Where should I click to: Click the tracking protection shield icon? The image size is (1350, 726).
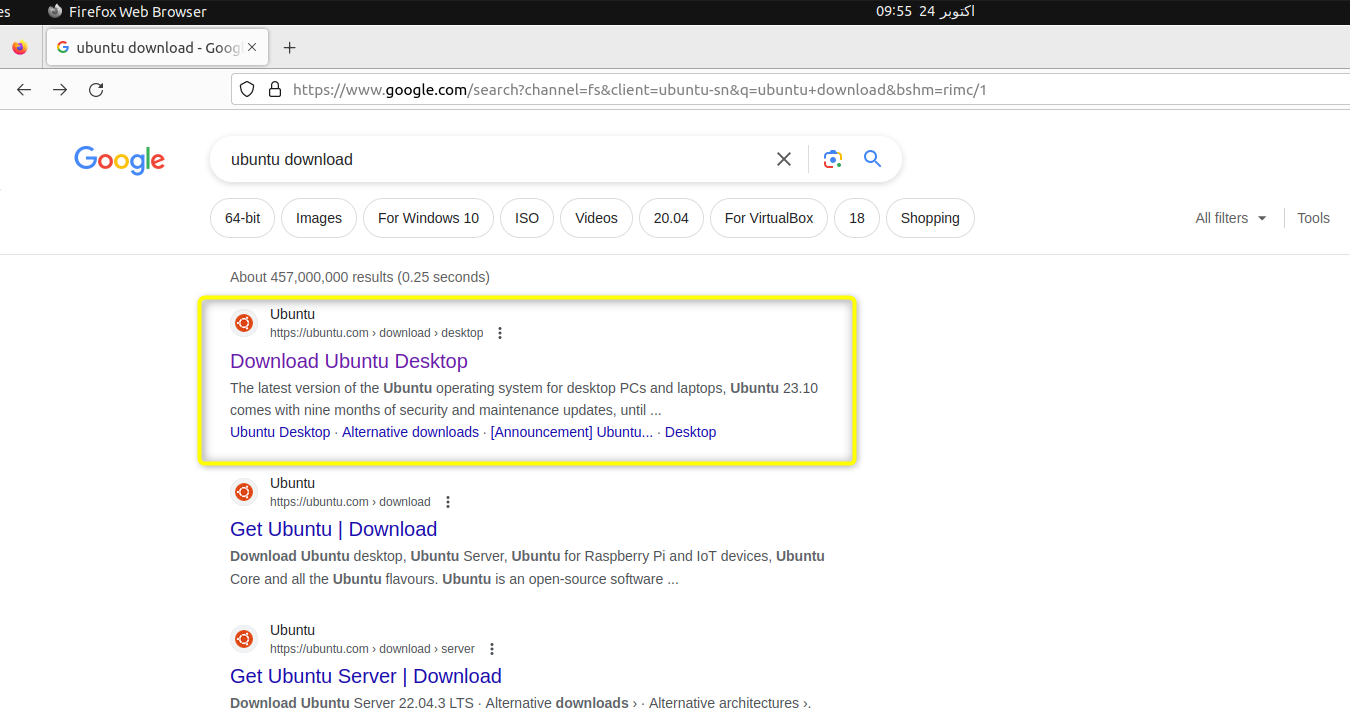[x=248, y=90]
